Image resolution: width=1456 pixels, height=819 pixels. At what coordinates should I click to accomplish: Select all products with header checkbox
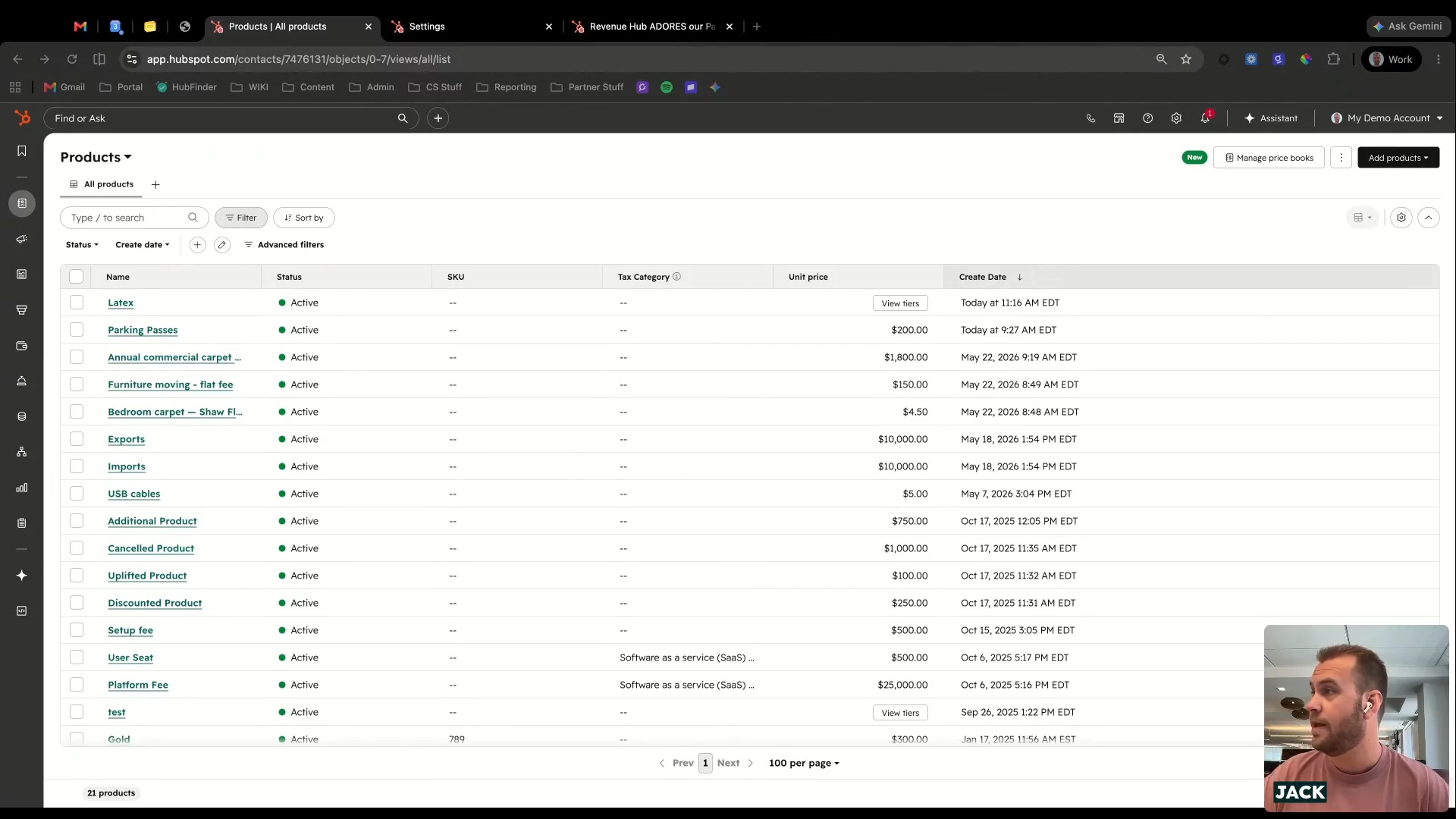(77, 277)
